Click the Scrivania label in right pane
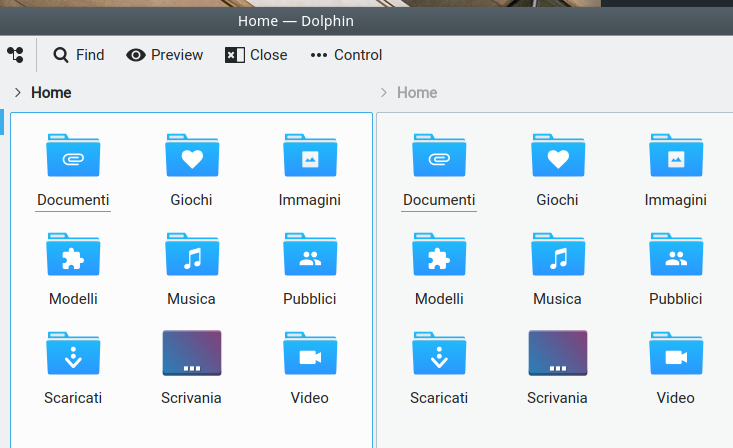Screen dimensions: 733x448 557,398
